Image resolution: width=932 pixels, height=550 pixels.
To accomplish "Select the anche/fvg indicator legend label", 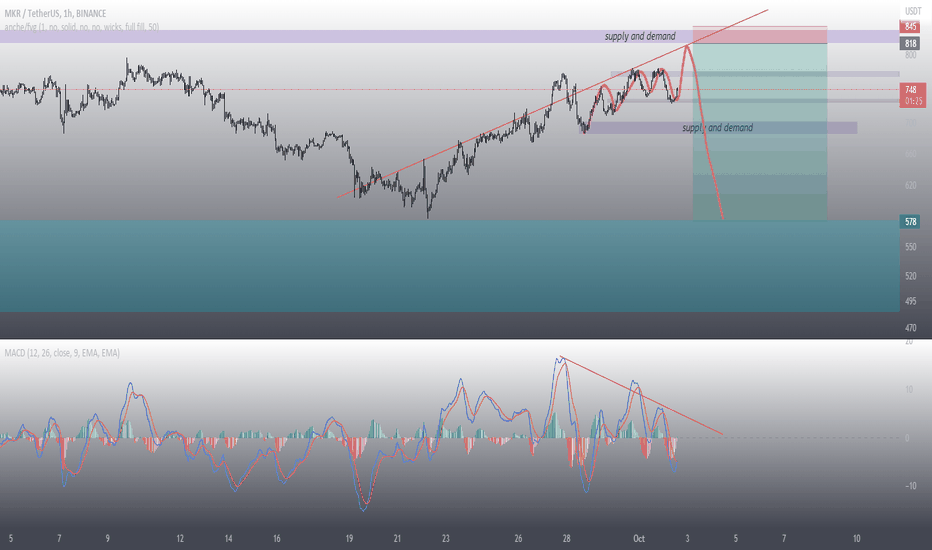I will pyautogui.click(x=81, y=27).
